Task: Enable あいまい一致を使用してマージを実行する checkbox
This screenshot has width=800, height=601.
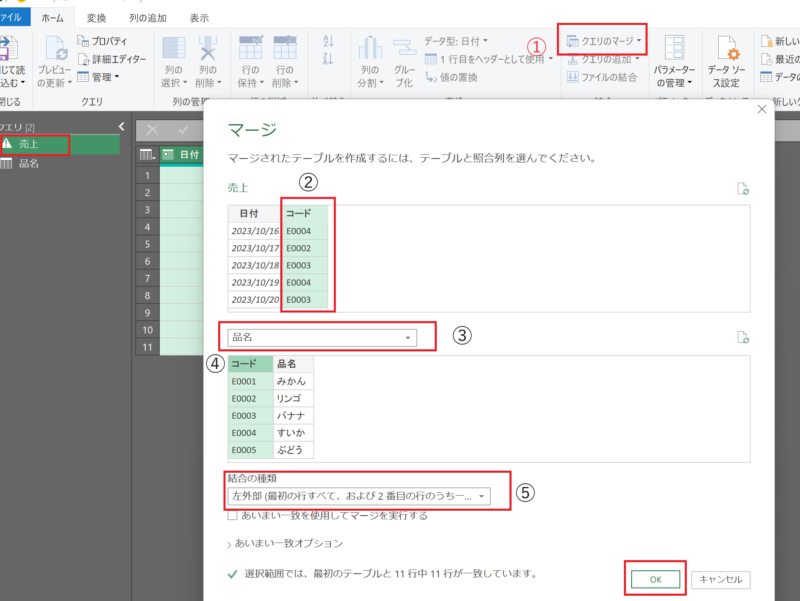Action: 232,516
